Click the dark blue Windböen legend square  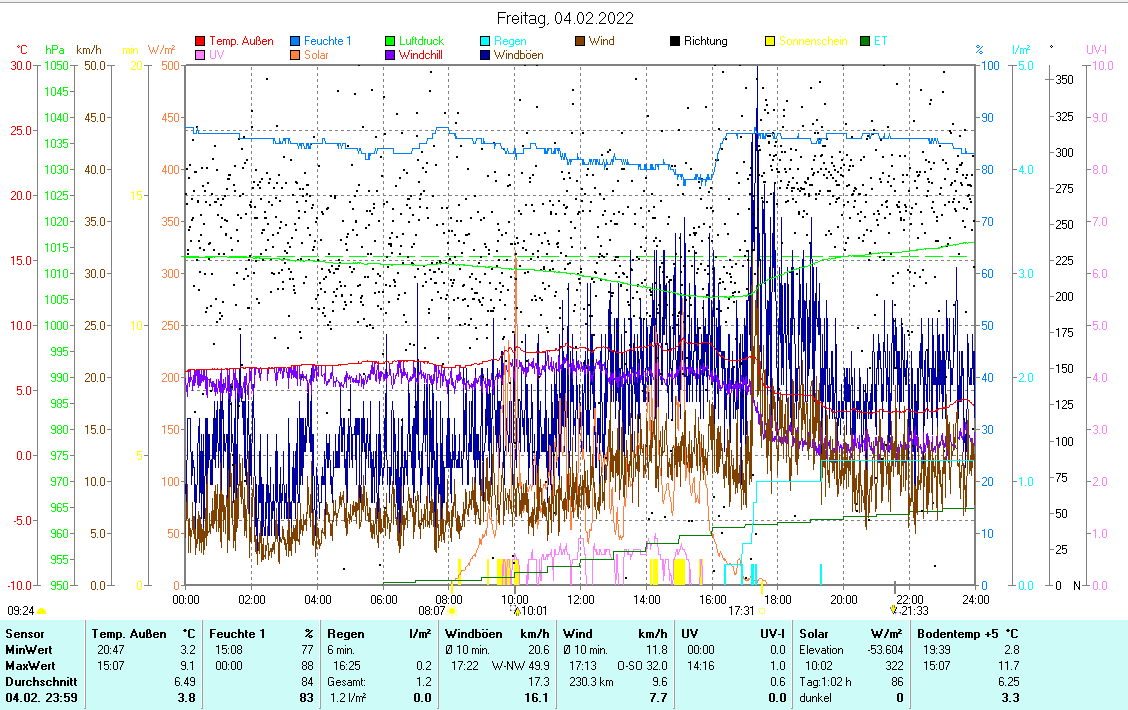click(485, 55)
